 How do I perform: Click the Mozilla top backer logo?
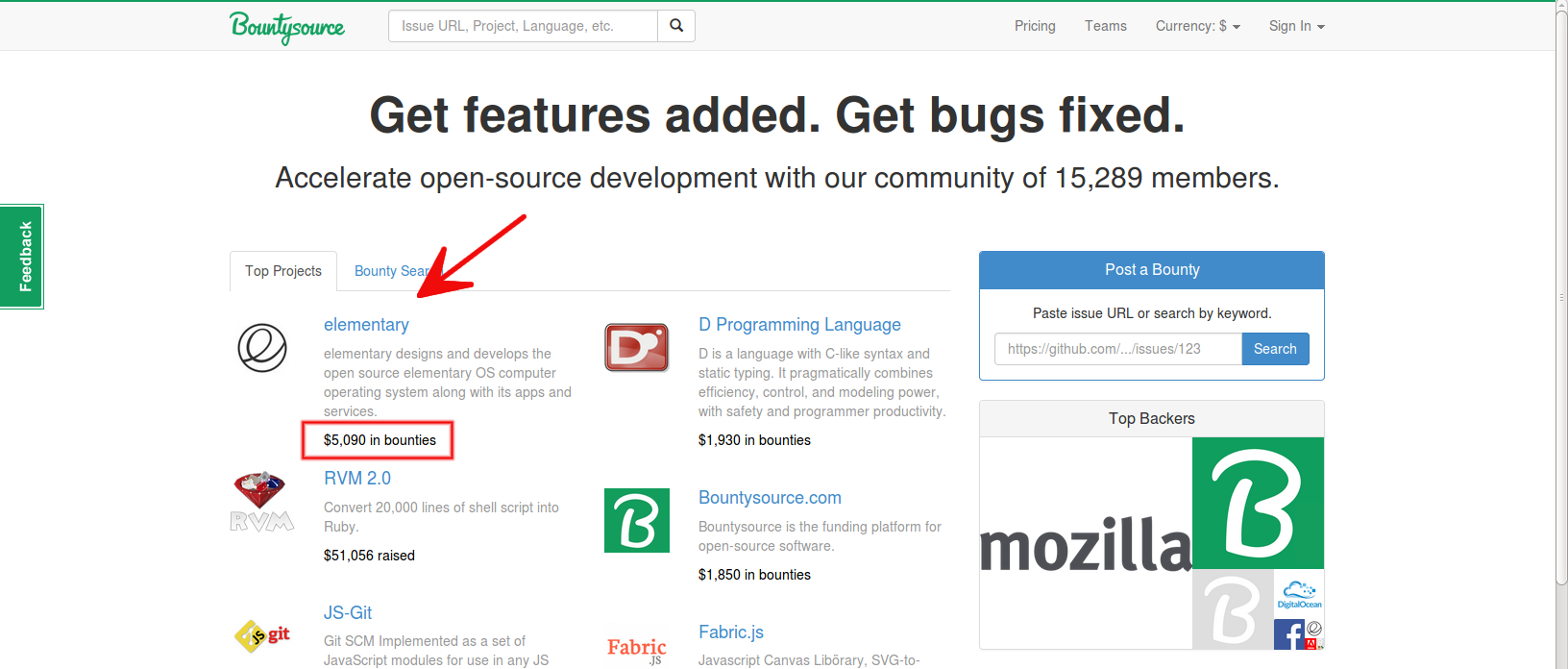coord(1086,544)
